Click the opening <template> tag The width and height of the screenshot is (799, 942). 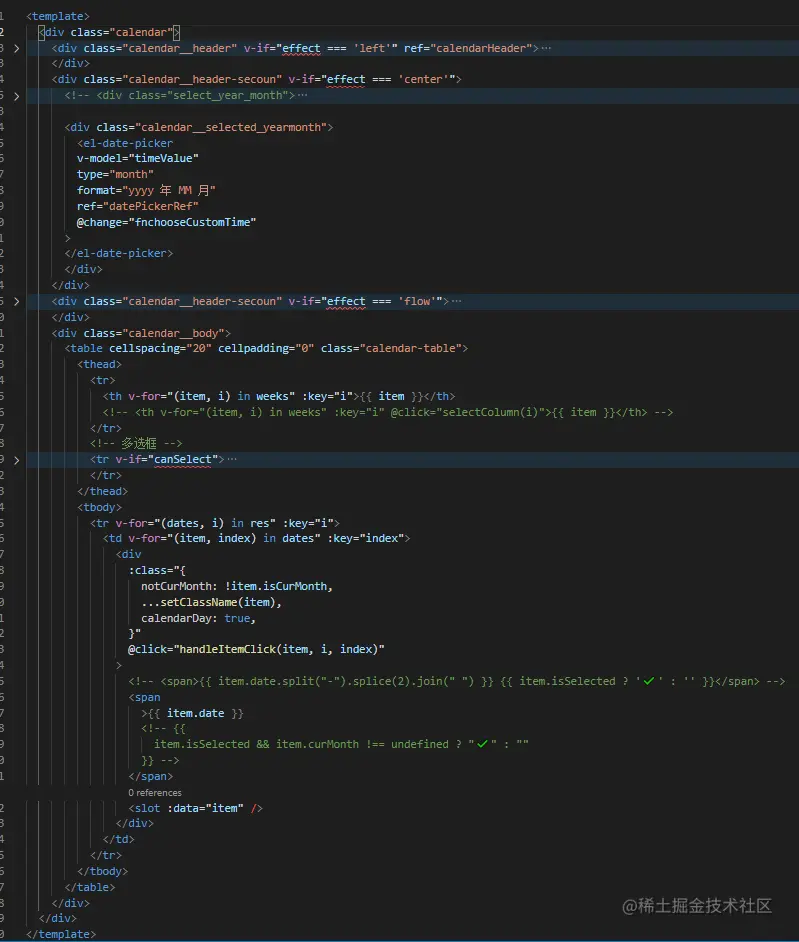point(58,16)
